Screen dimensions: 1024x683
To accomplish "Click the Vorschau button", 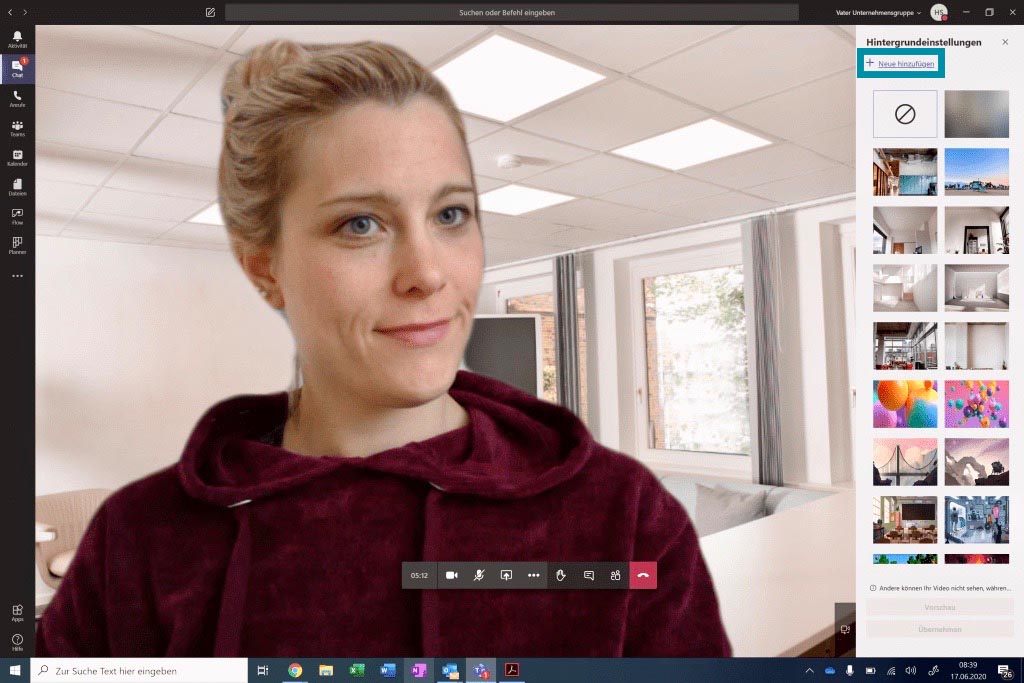I will [940, 607].
